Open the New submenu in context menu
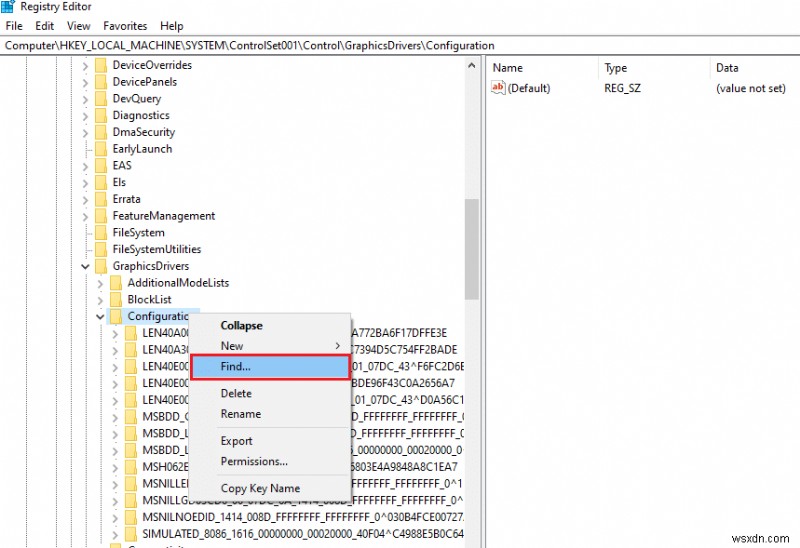The width and height of the screenshot is (800, 548). [x=269, y=345]
